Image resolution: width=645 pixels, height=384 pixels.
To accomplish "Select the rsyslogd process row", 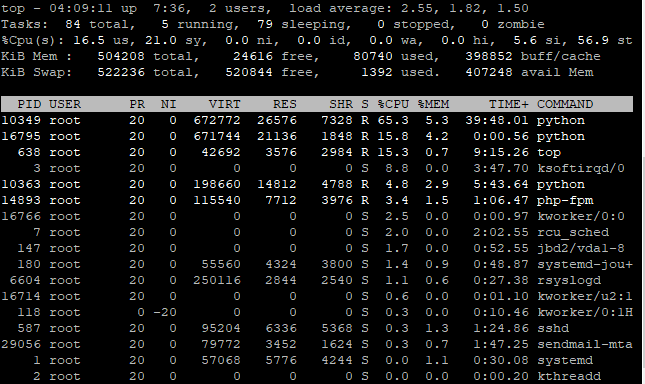I will 317,280.
